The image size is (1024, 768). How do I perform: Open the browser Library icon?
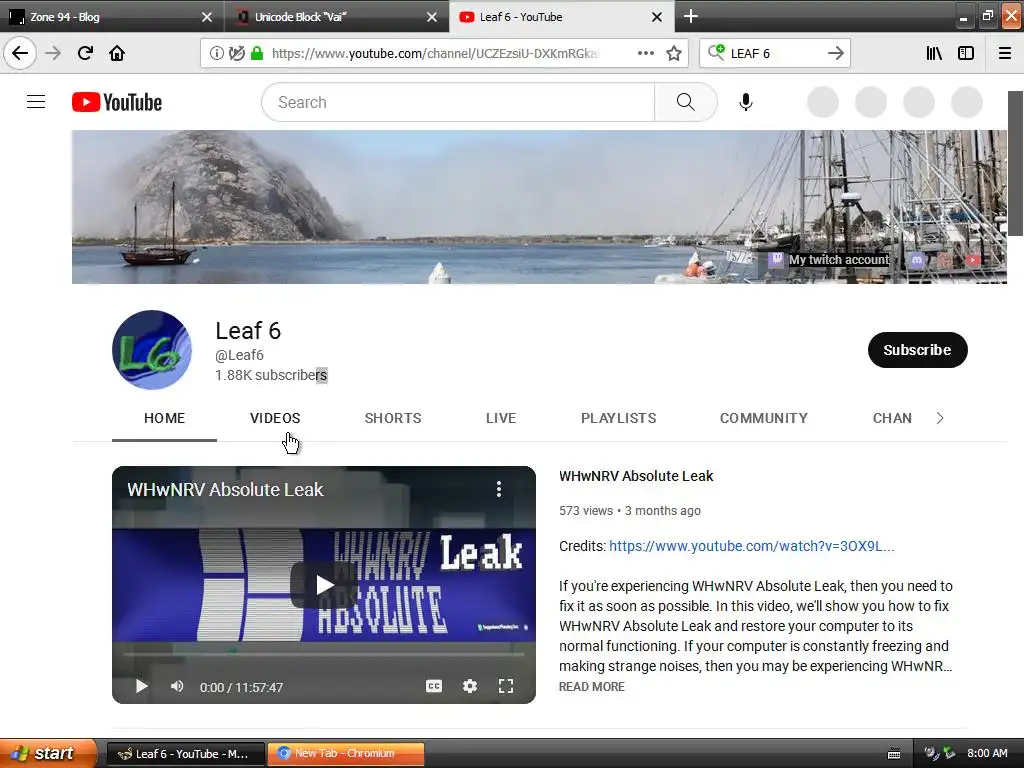[934, 54]
